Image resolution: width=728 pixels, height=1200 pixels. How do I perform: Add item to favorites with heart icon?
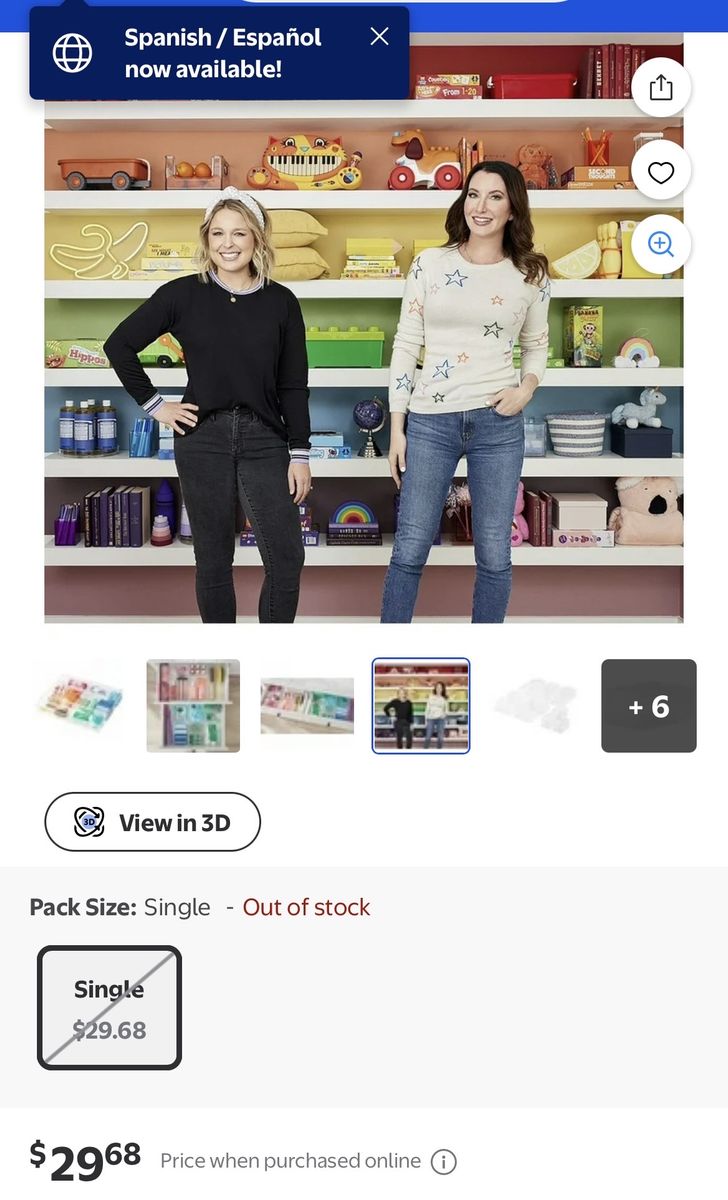point(661,172)
